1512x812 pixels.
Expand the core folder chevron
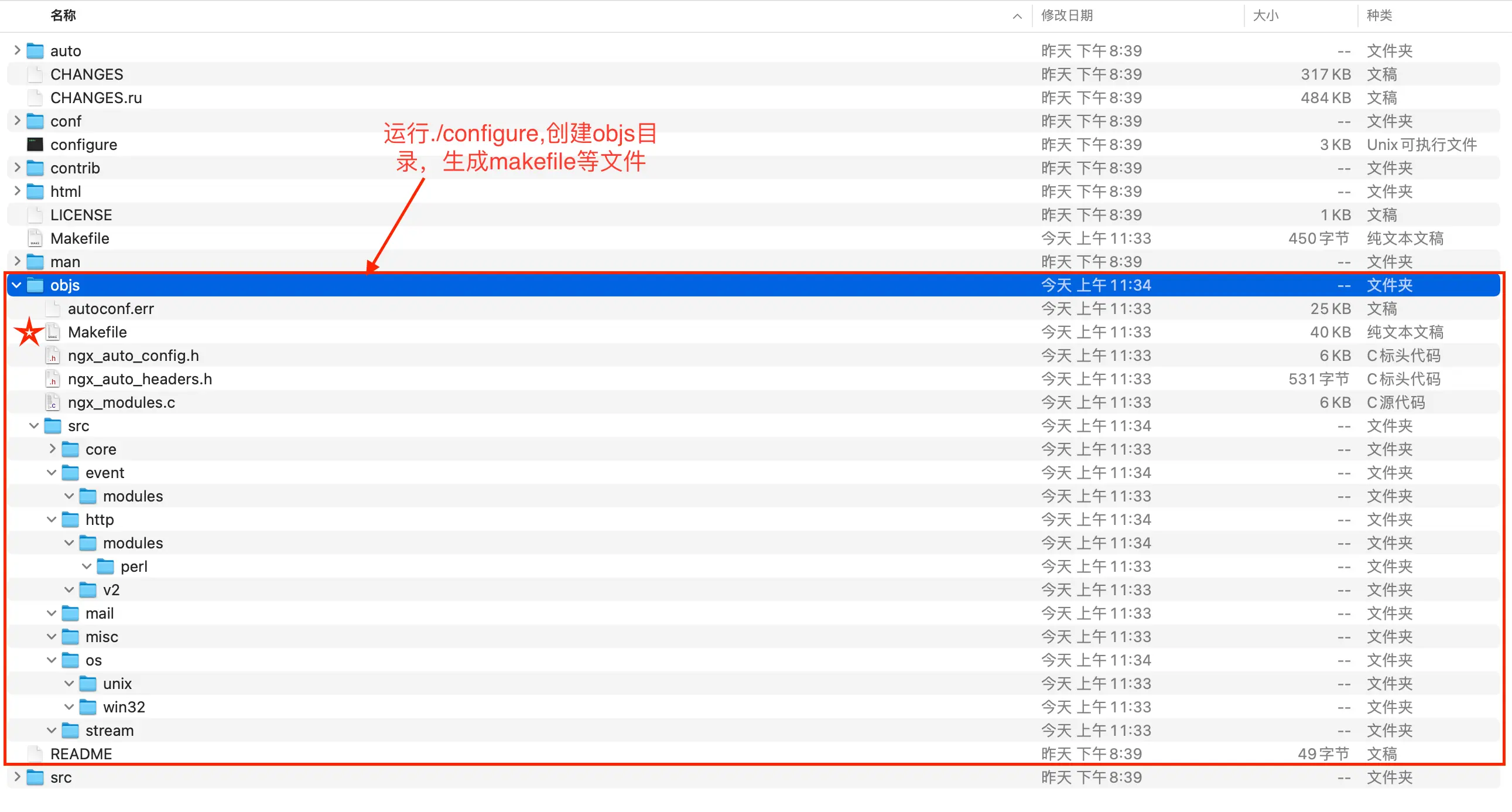52,449
